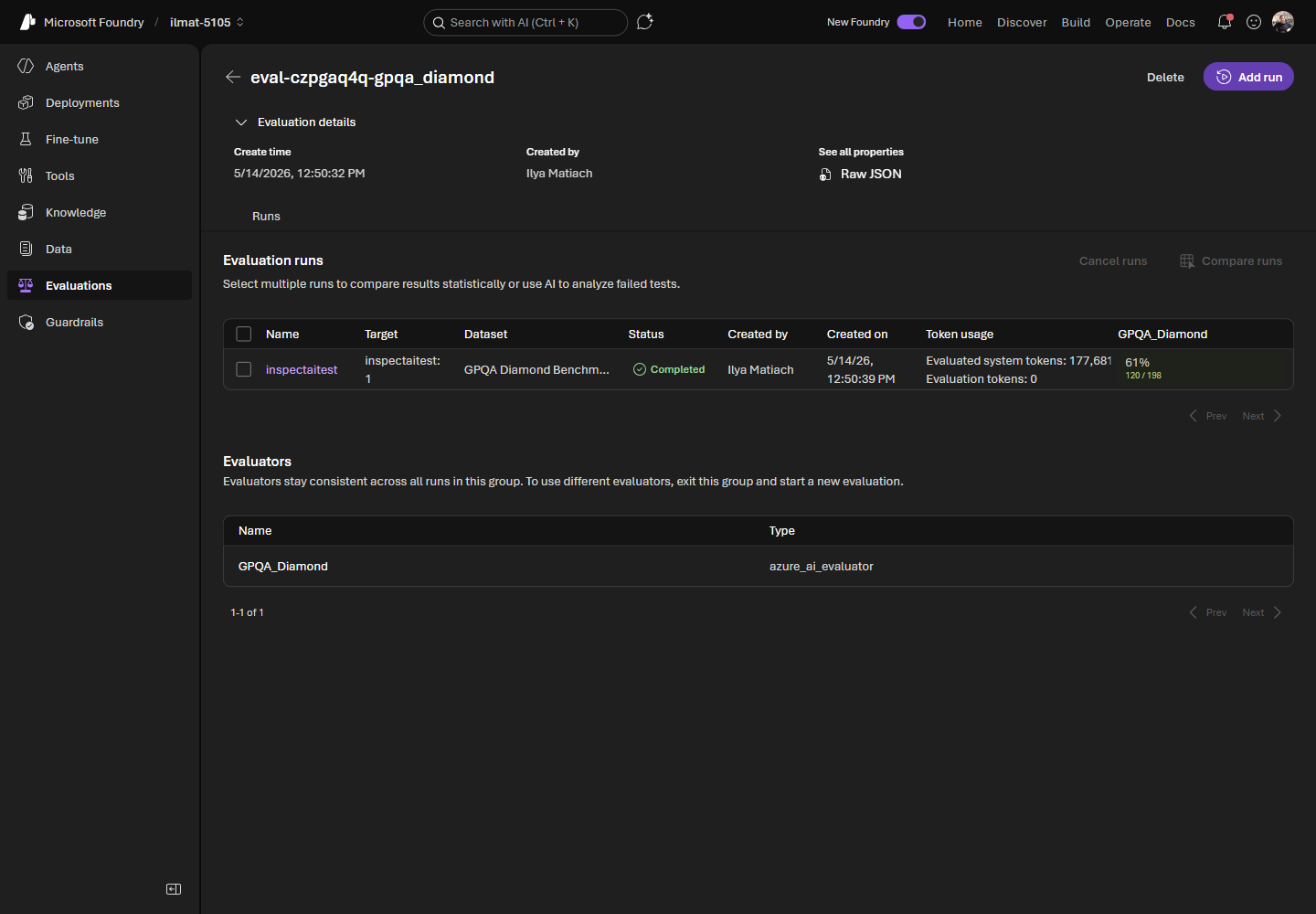Open the Discover top menu

click(1022, 22)
